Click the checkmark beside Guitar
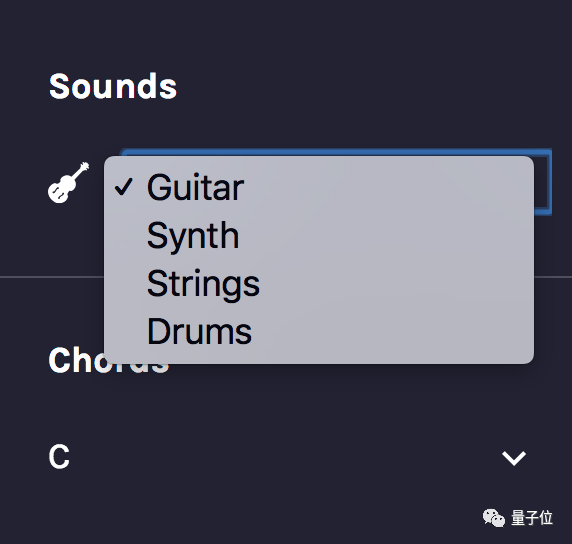 click(124, 187)
